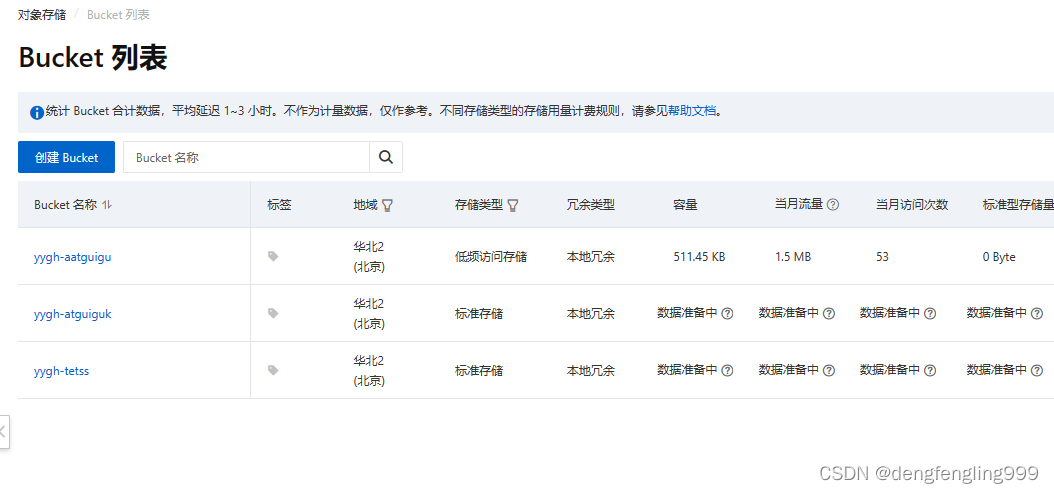Click help icon beside 当月访问次数 数据准备中 in yygh-tetss row
Image resolution: width=1054 pixels, height=493 pixels.
[x=930, y=370]
